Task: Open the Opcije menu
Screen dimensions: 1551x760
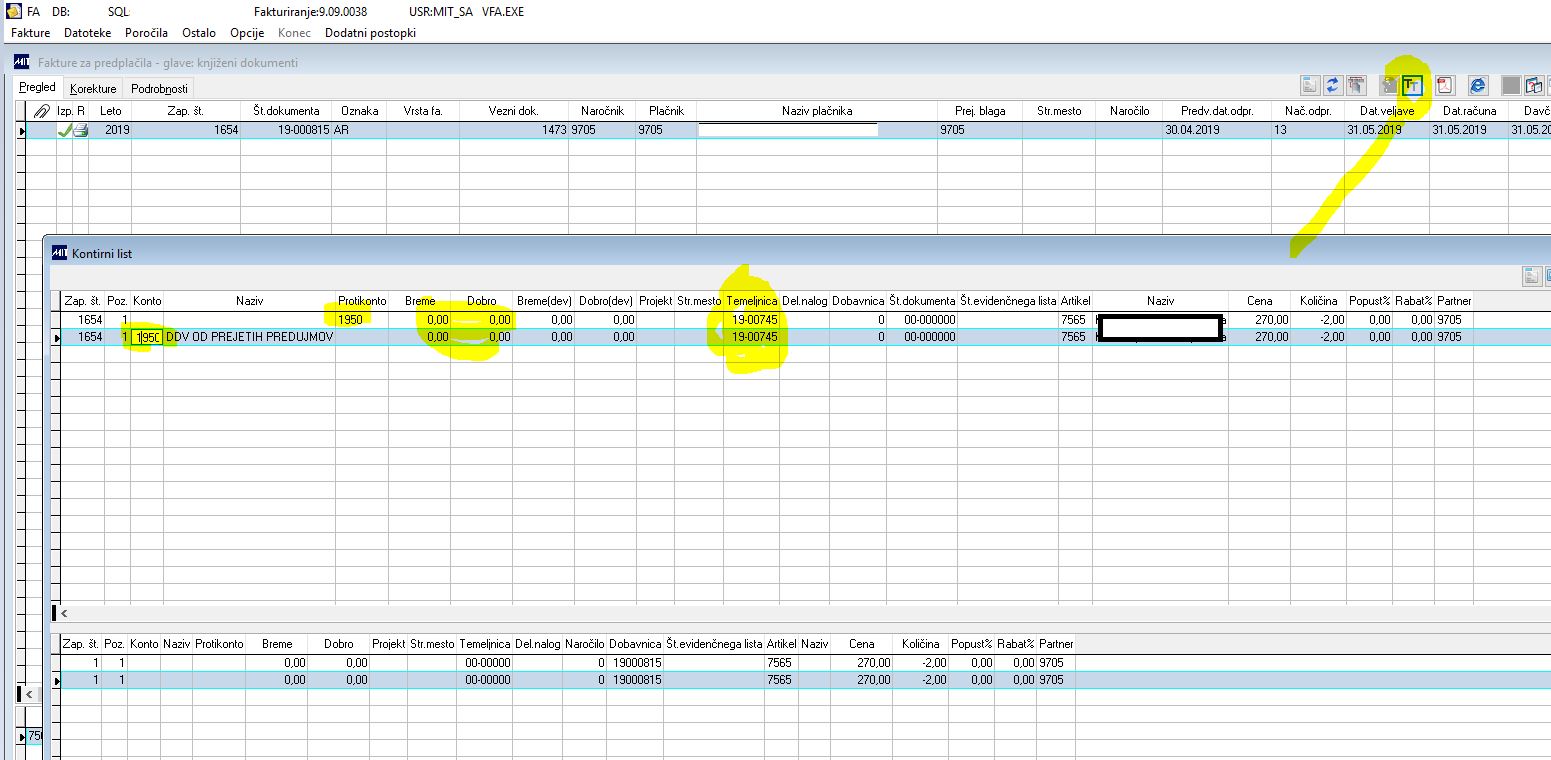Action: pos(247,33)
